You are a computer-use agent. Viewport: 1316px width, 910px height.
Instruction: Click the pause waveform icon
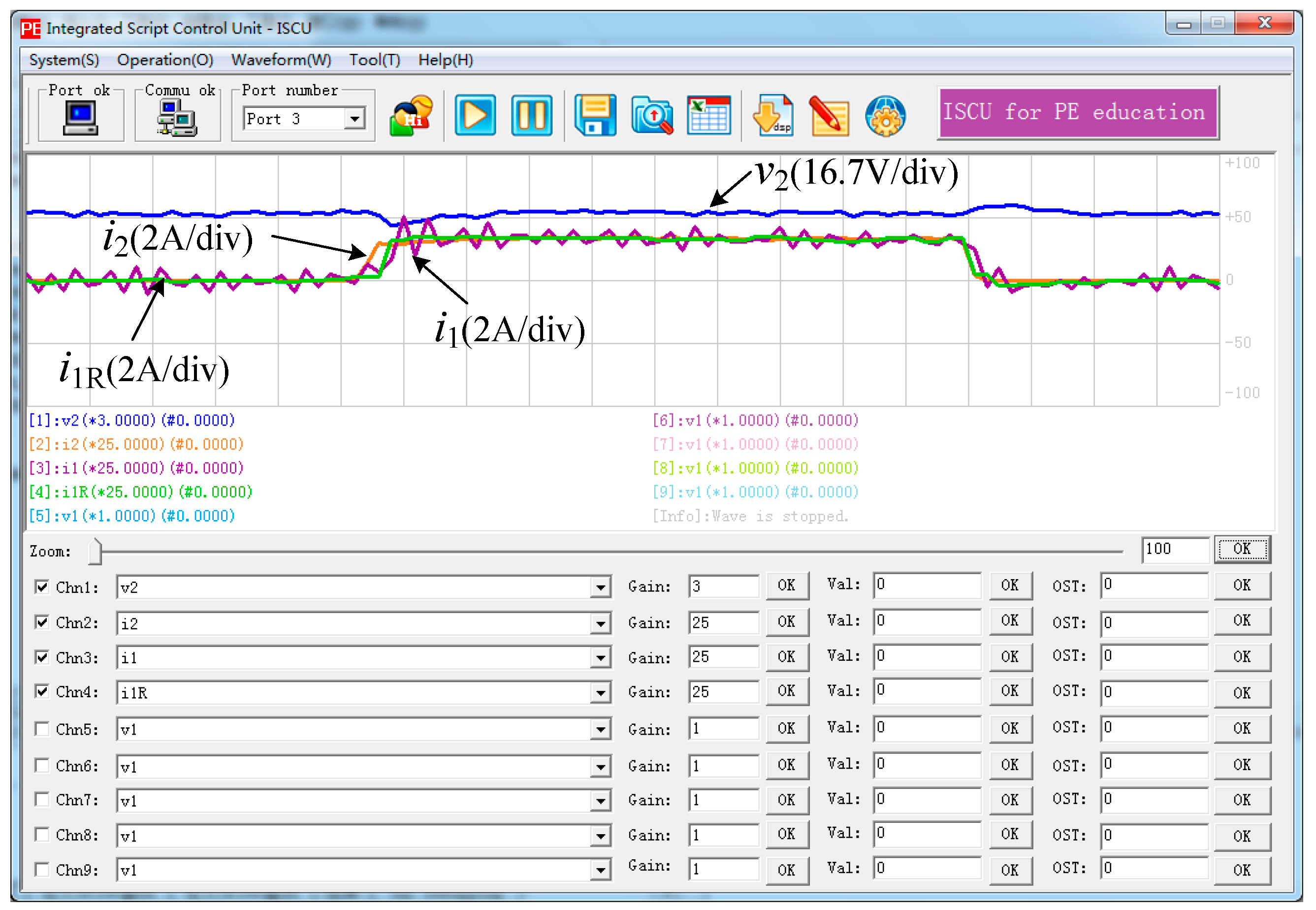coord(531,116)
